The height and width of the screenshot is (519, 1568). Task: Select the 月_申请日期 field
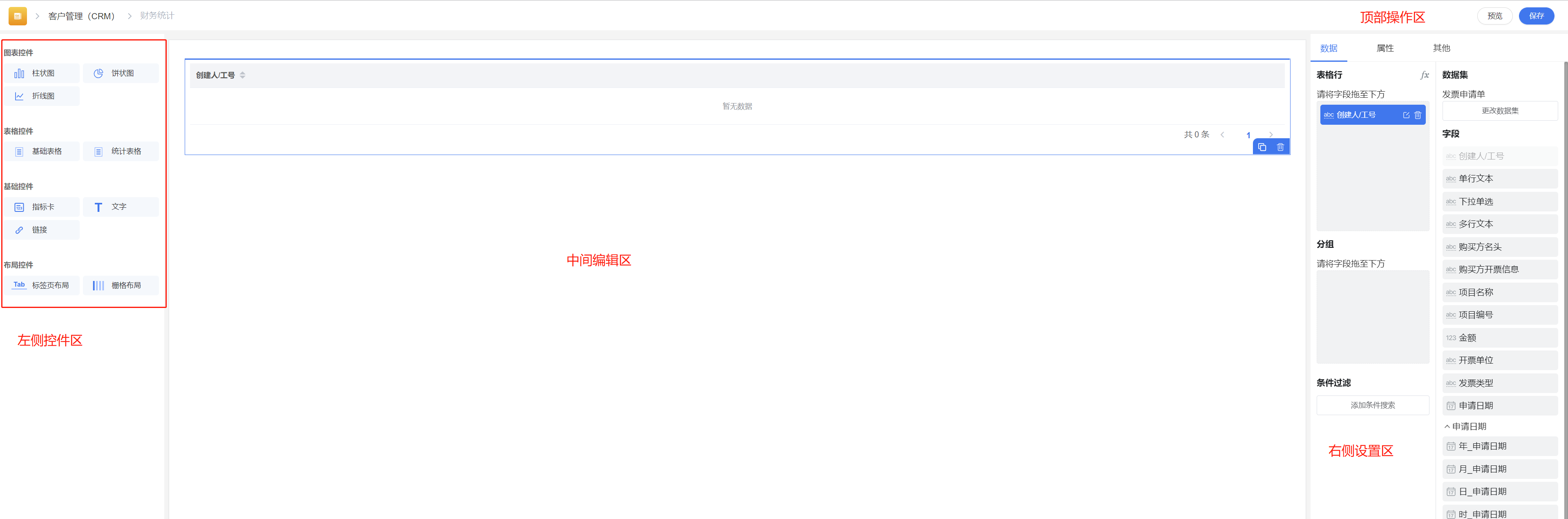pyautogui.click(x=1500, y=469)
